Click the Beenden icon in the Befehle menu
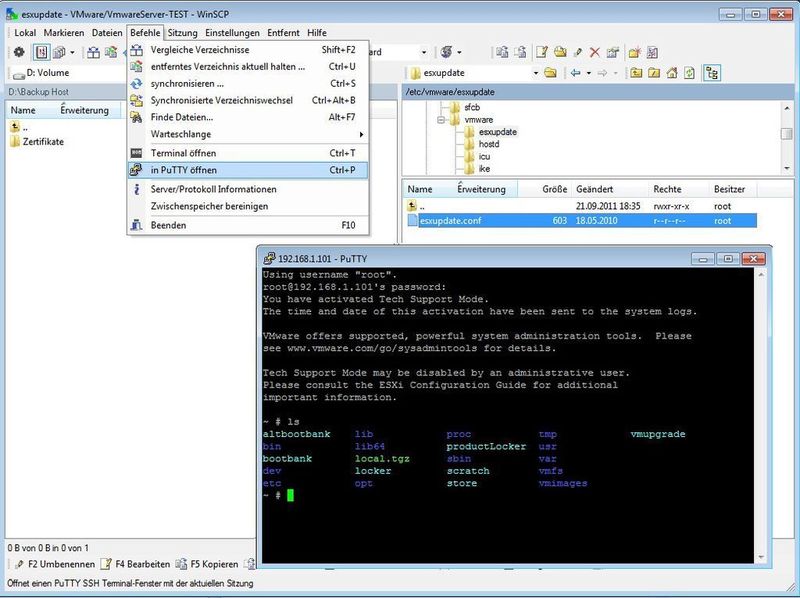Screen dimensions: 800x598 click(x=136, y=225)
